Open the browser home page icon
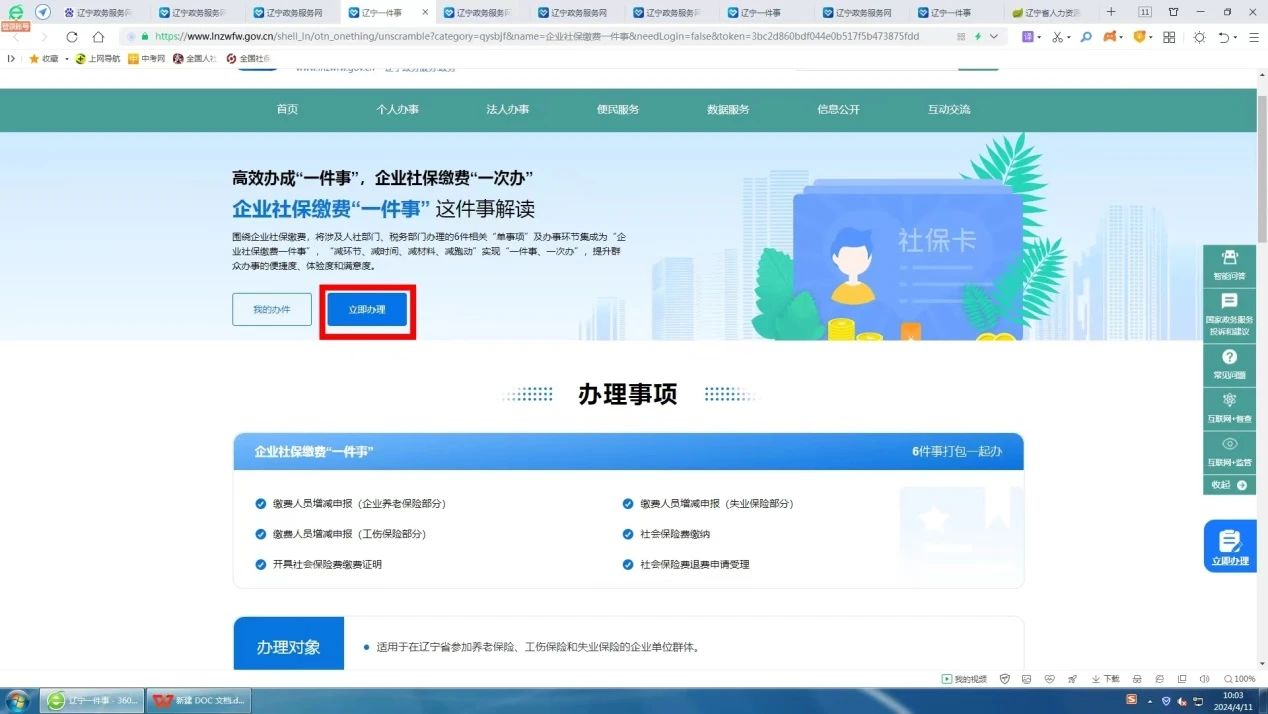 tap(98, 37)
